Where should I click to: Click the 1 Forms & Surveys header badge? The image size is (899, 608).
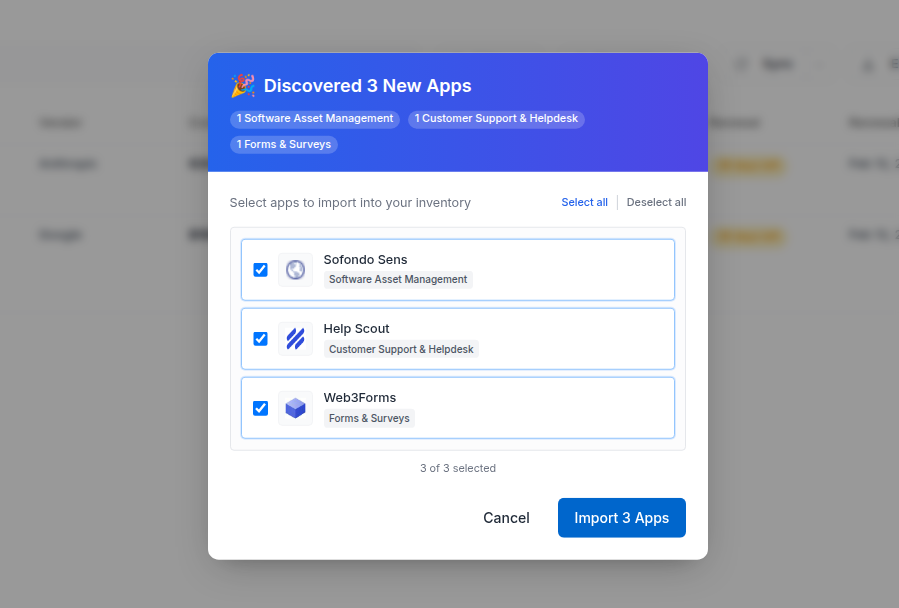pyautogui.click(x=284, y=144)
